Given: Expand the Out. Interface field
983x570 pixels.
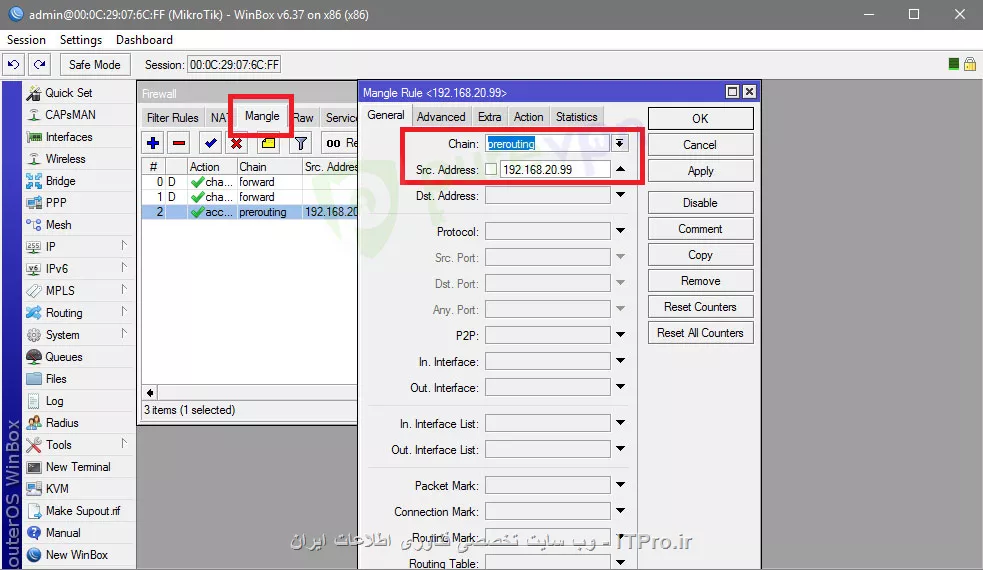Looking at the screenshot, I should (x=620, y=387).
